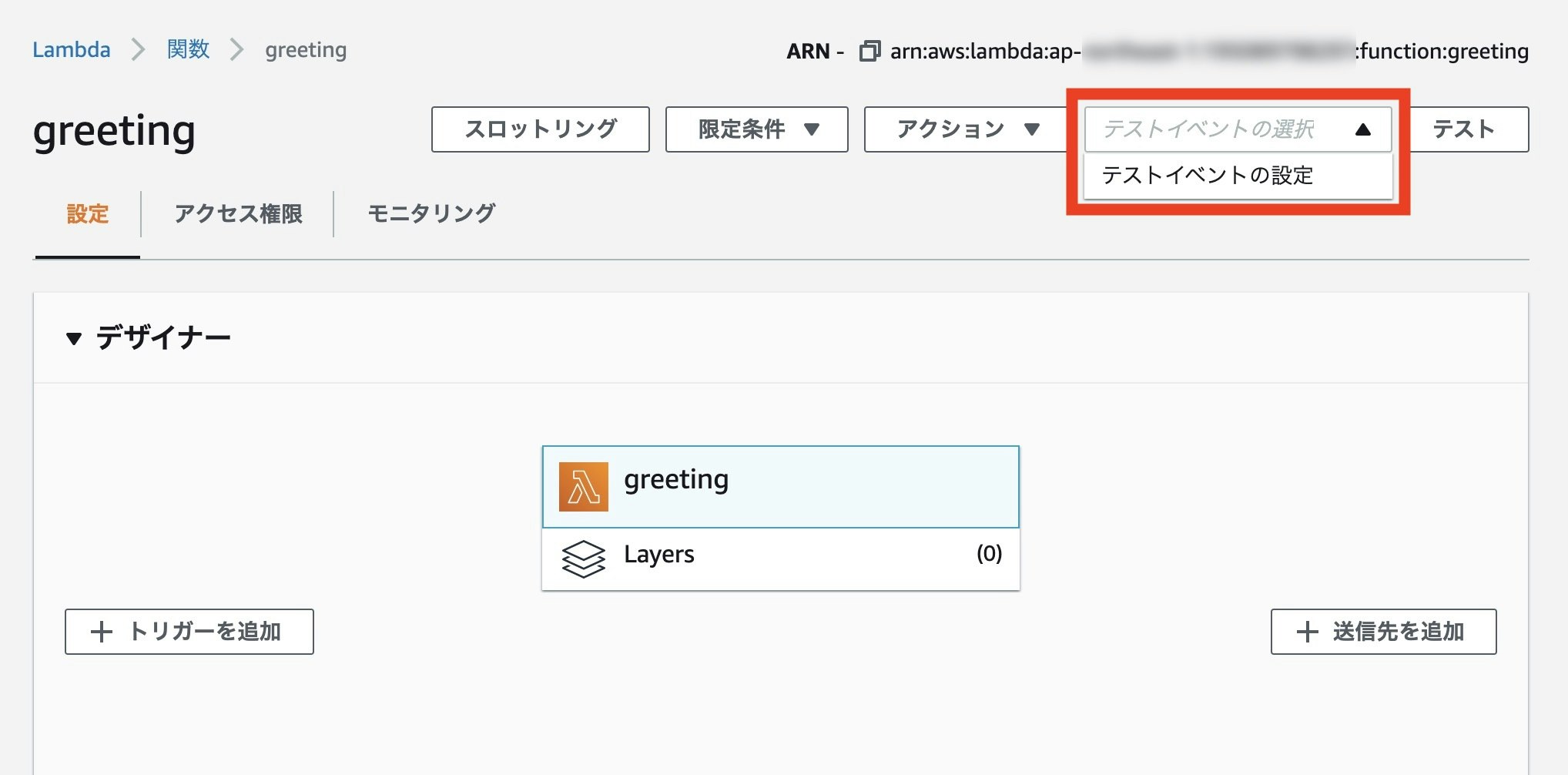This screenshot has height=775, width=1568.
Task: Click the (0) layers count
Action: 990,554
